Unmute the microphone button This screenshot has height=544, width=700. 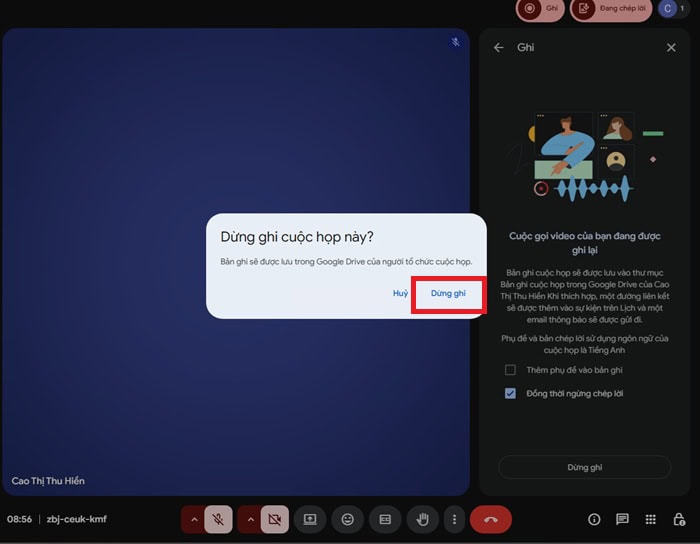219,519
